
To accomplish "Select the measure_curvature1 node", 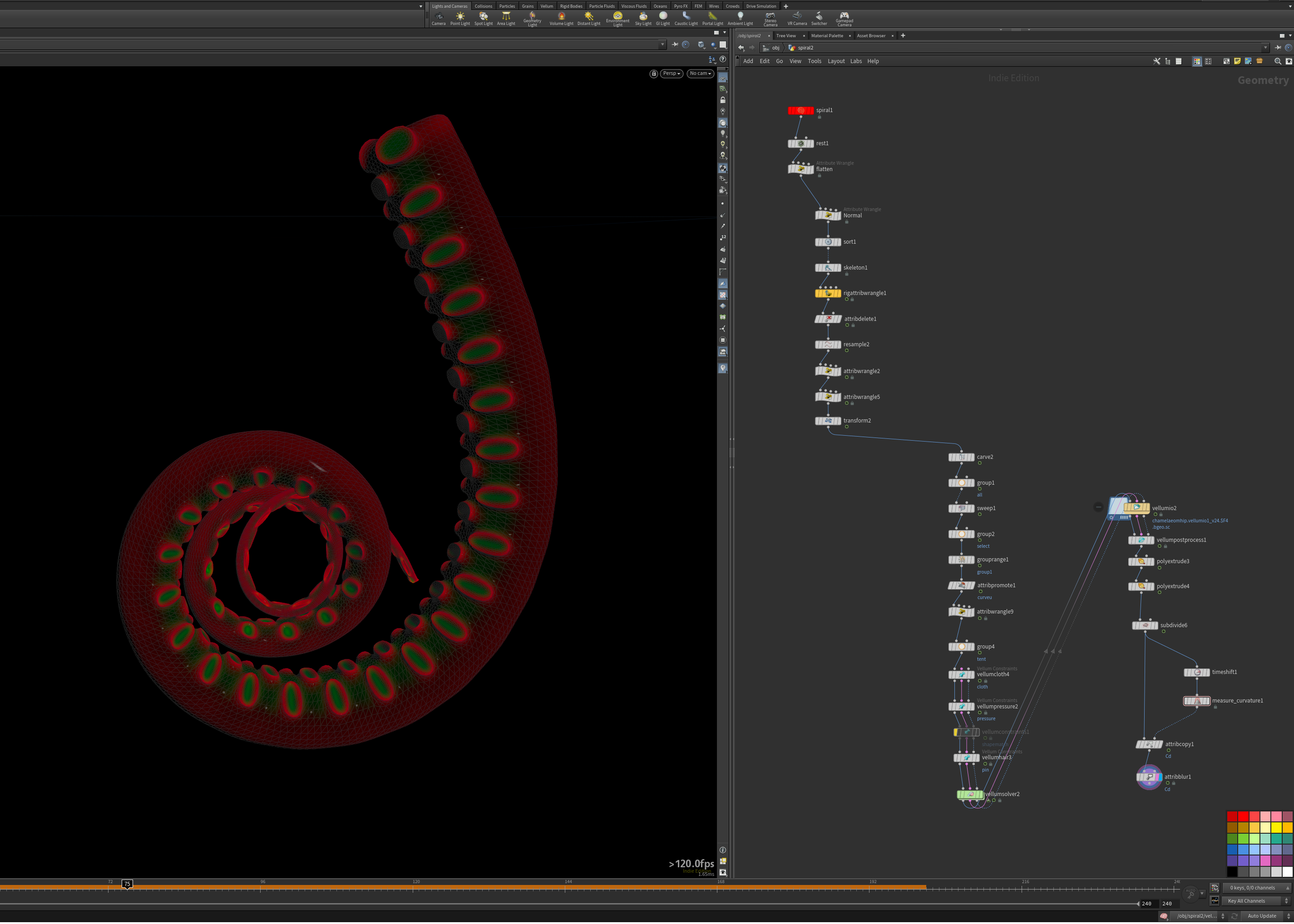I will click(x=1197, y=702).
